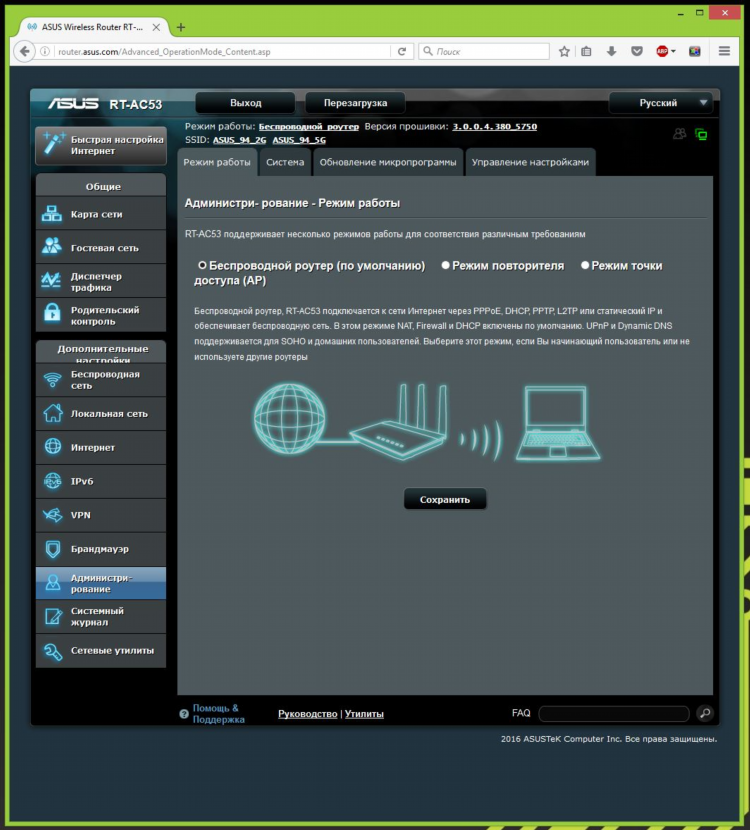Click the Перезагрузка button
The width and height of the screenshot is (750, 830).
coord(355,103)
